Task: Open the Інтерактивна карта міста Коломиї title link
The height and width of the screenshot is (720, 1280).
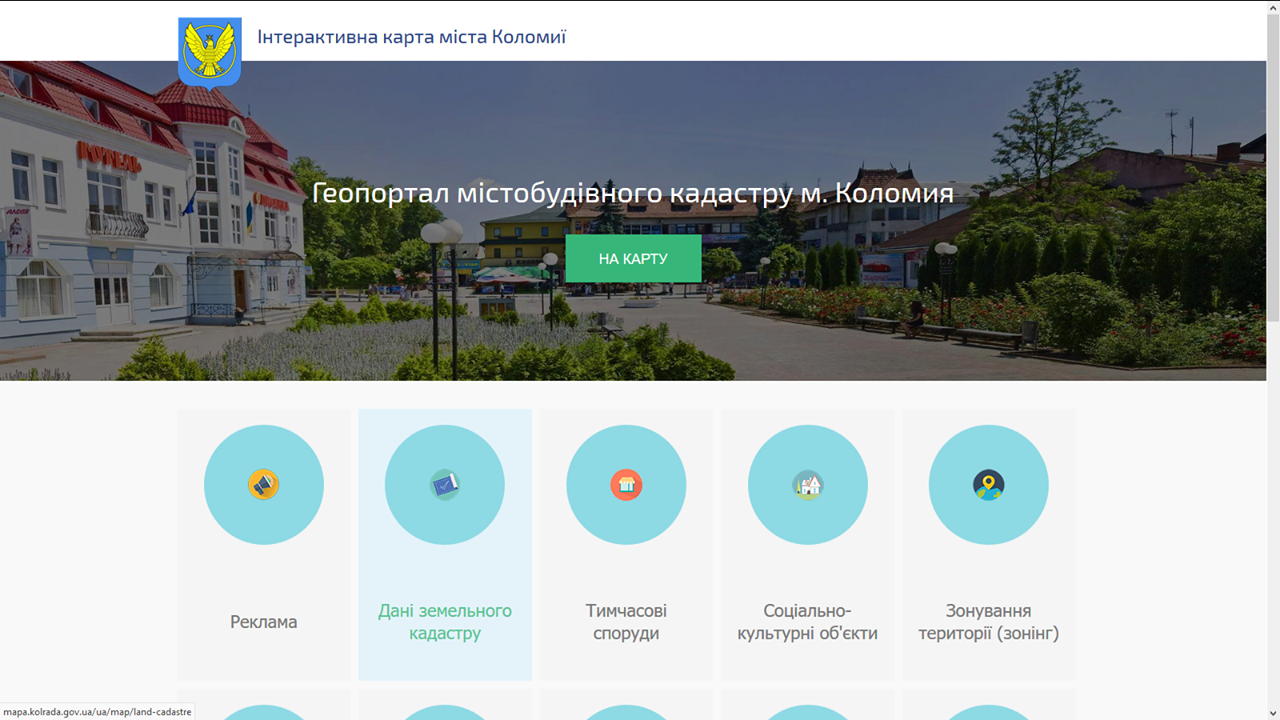Action: coord(411,38)
